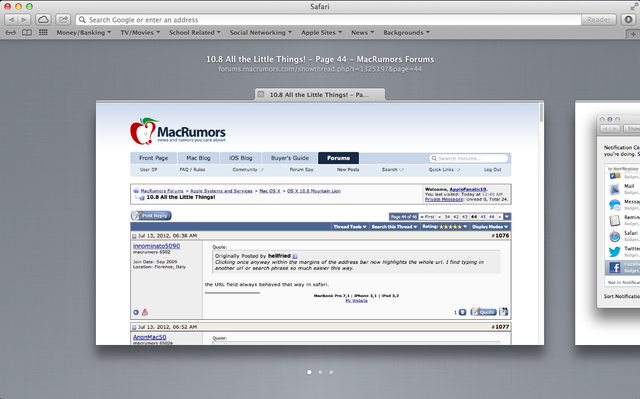The image size is (640, 399).
Task: Expand TV/Movies bookmarks folder
Action: [140, 32]
